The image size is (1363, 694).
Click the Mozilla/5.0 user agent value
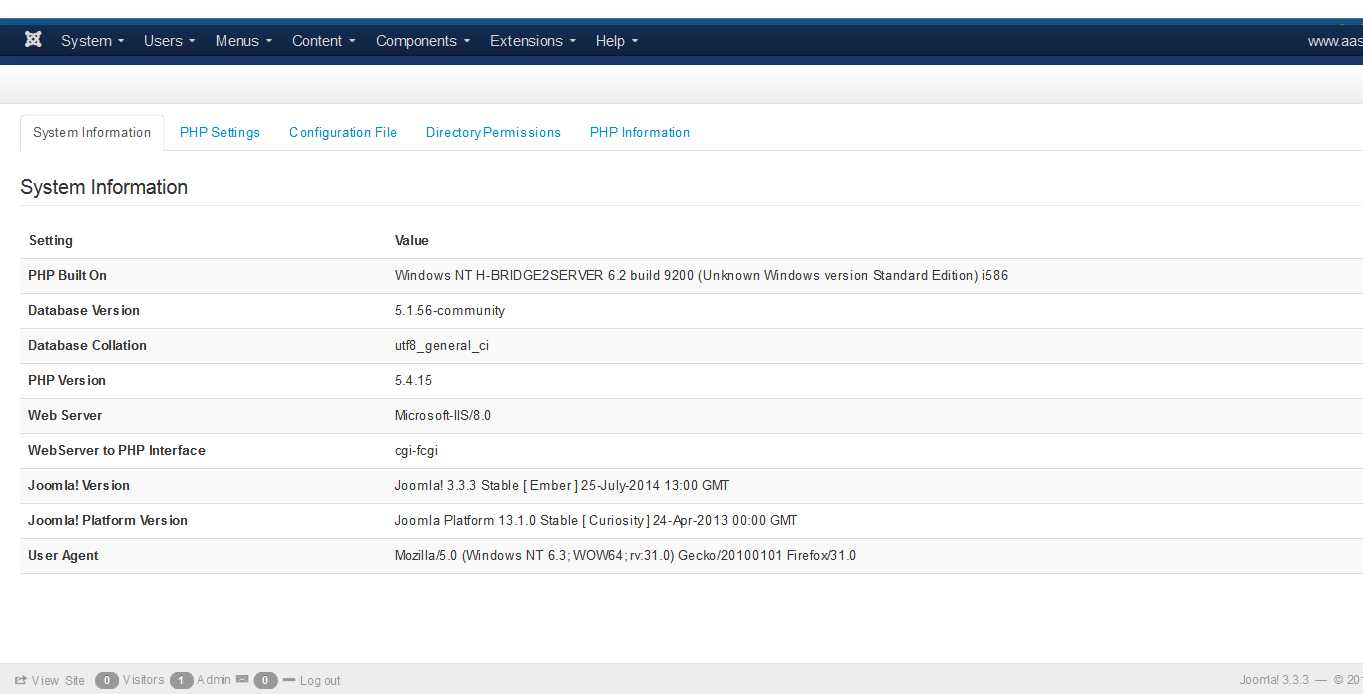pyautogui.click(x=625, y=555)
